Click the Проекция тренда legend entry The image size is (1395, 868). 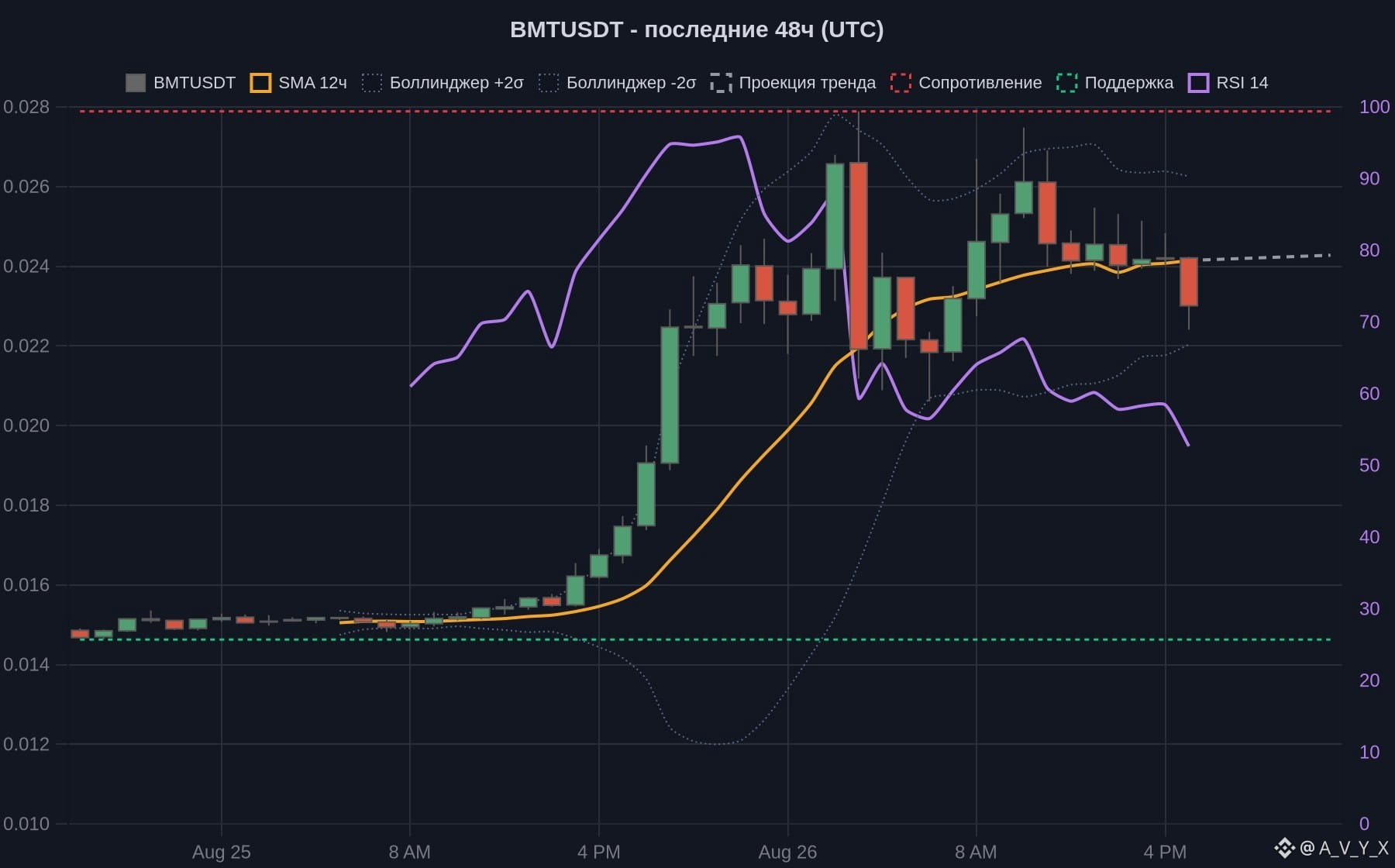[793, 83]
